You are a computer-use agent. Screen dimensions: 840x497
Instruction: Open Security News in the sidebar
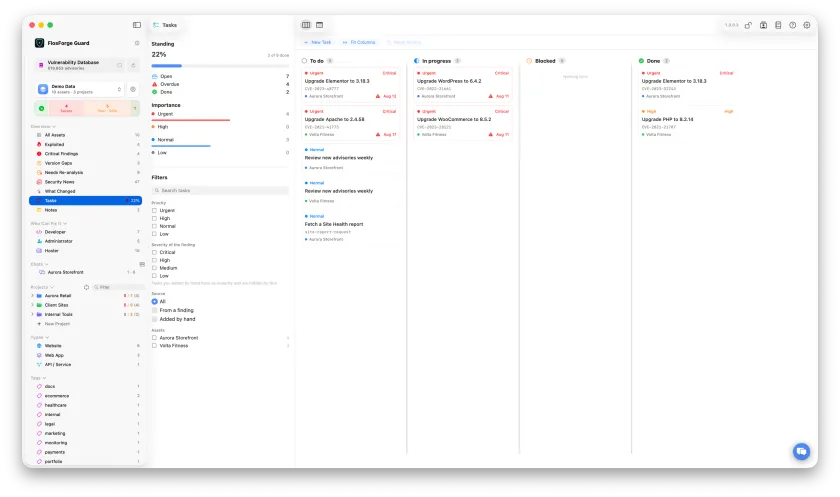[86, 182]
